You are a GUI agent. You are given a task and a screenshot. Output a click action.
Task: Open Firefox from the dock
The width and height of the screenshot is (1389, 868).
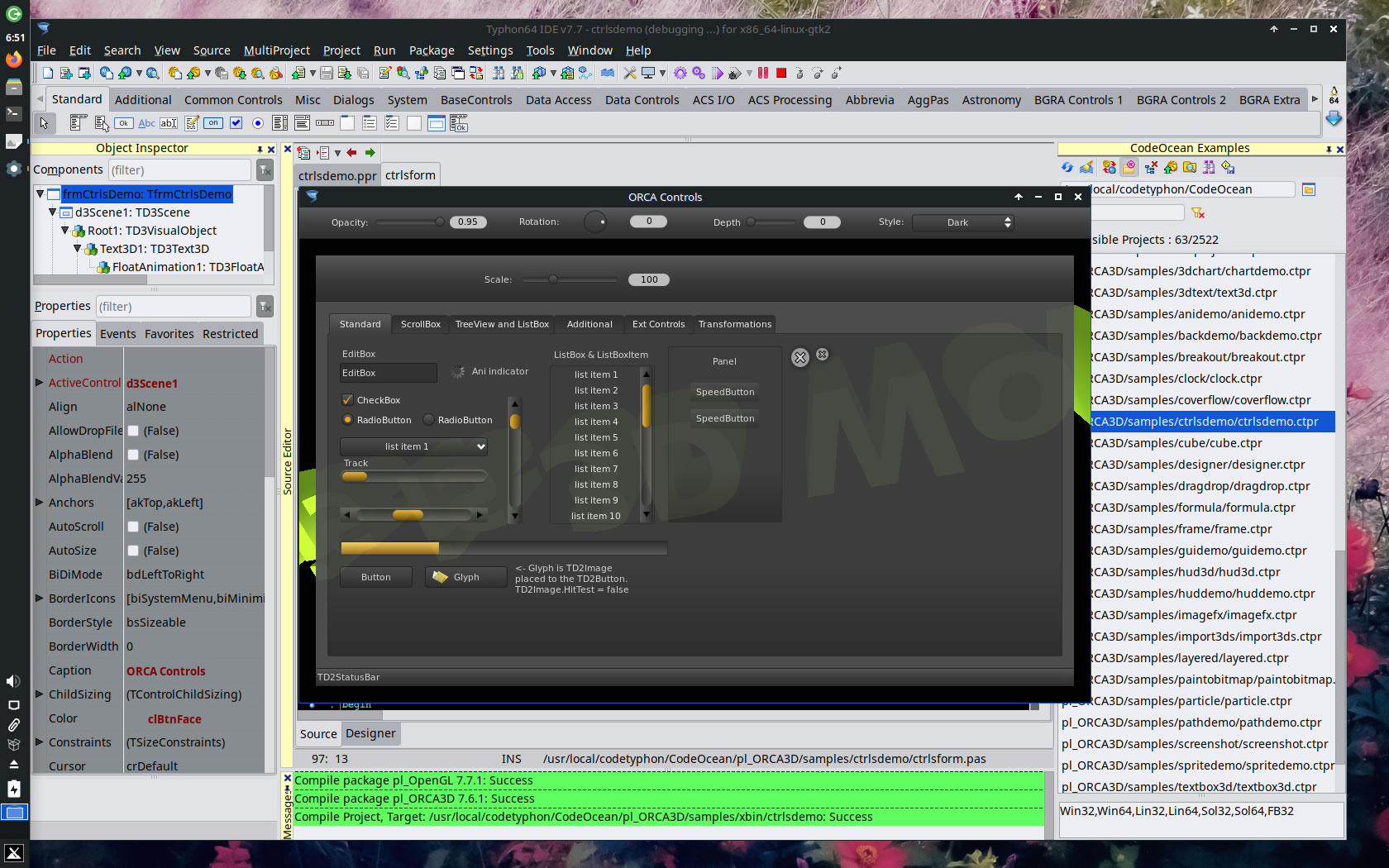point(14,60)
